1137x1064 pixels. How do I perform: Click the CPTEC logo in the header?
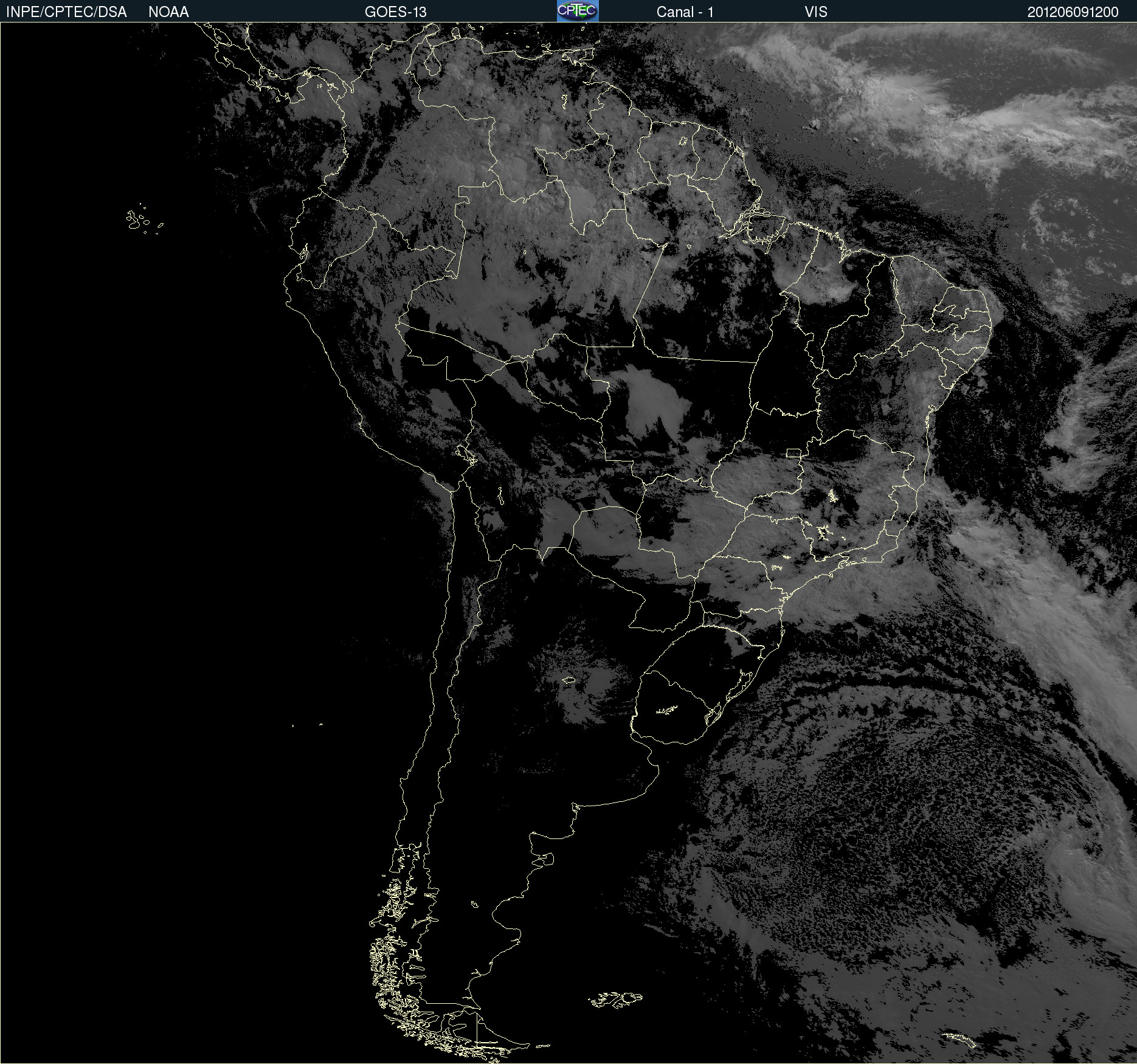578,11
